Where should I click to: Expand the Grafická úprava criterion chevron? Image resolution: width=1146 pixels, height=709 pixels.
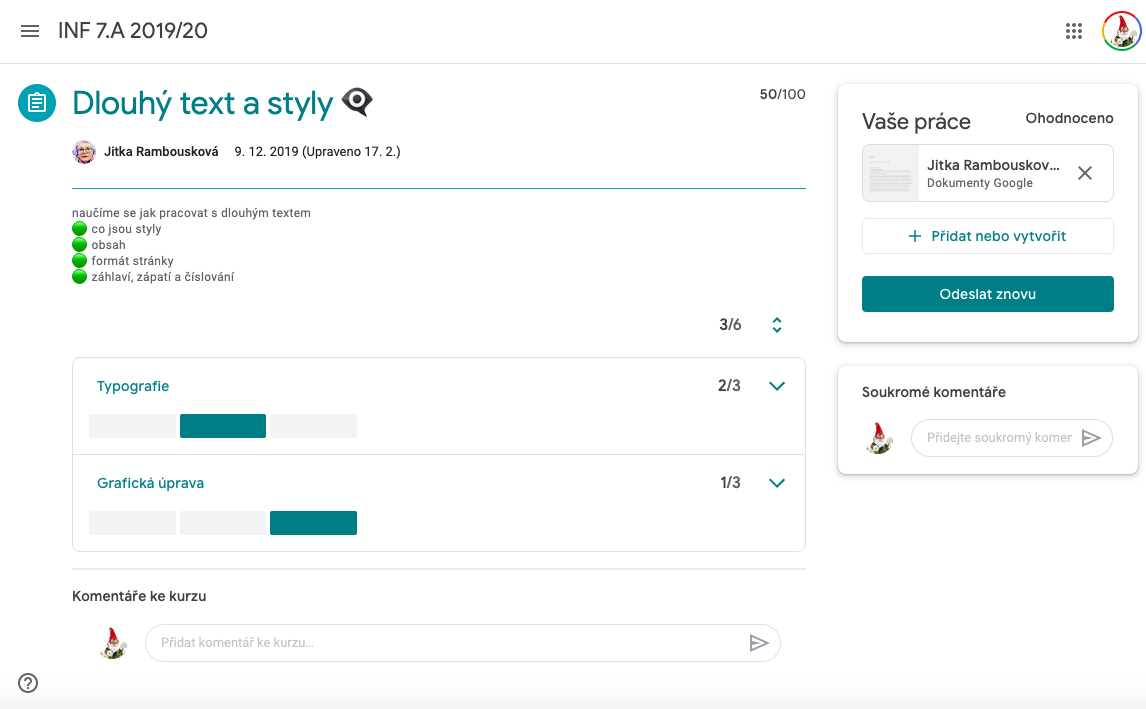777,483
